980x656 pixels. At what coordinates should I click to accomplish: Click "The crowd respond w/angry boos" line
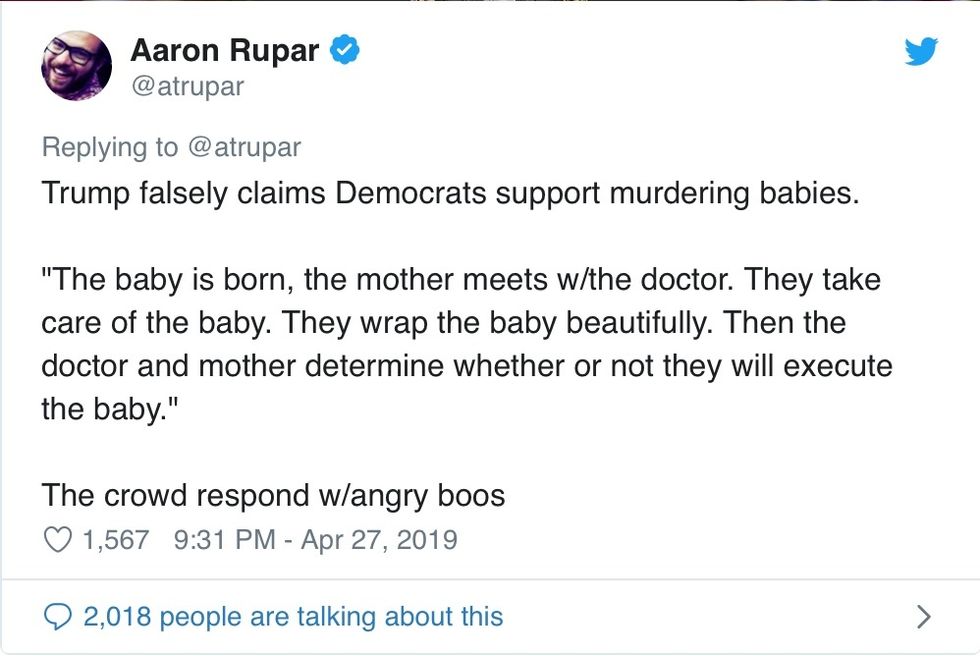pyautogui.click(x=272, y=495)
